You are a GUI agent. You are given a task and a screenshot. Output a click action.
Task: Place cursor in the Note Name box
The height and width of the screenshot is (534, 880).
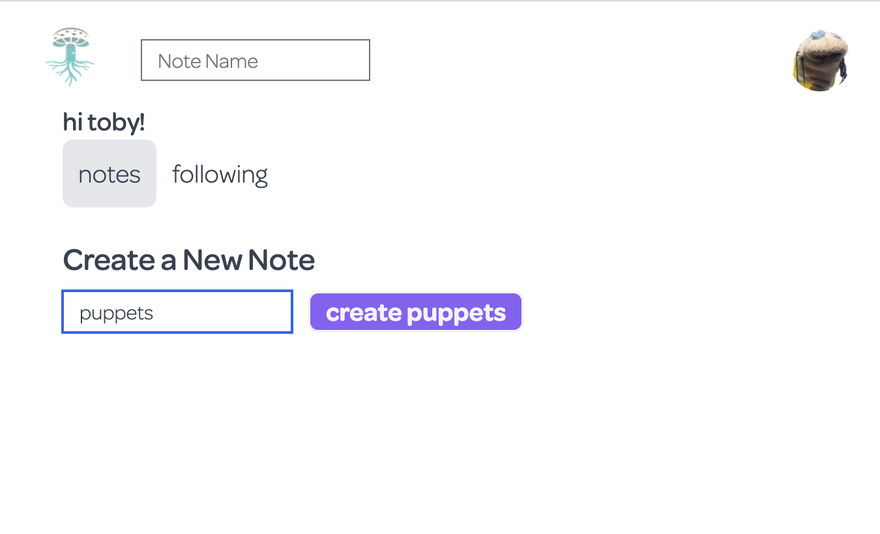tap(255, 61)
